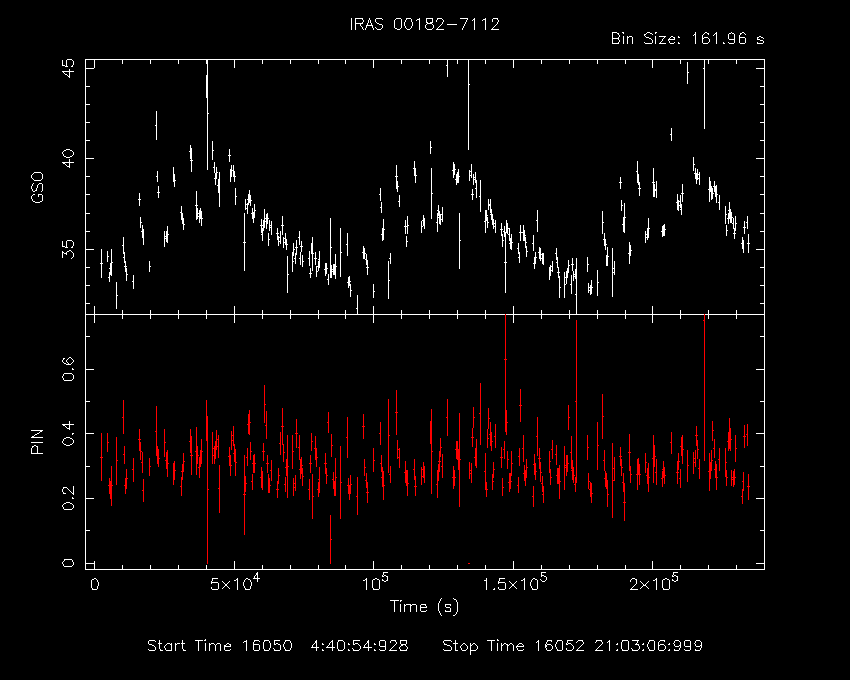
Task: Select the Bin Size: 161.96 s label
Action: (687, 39)
